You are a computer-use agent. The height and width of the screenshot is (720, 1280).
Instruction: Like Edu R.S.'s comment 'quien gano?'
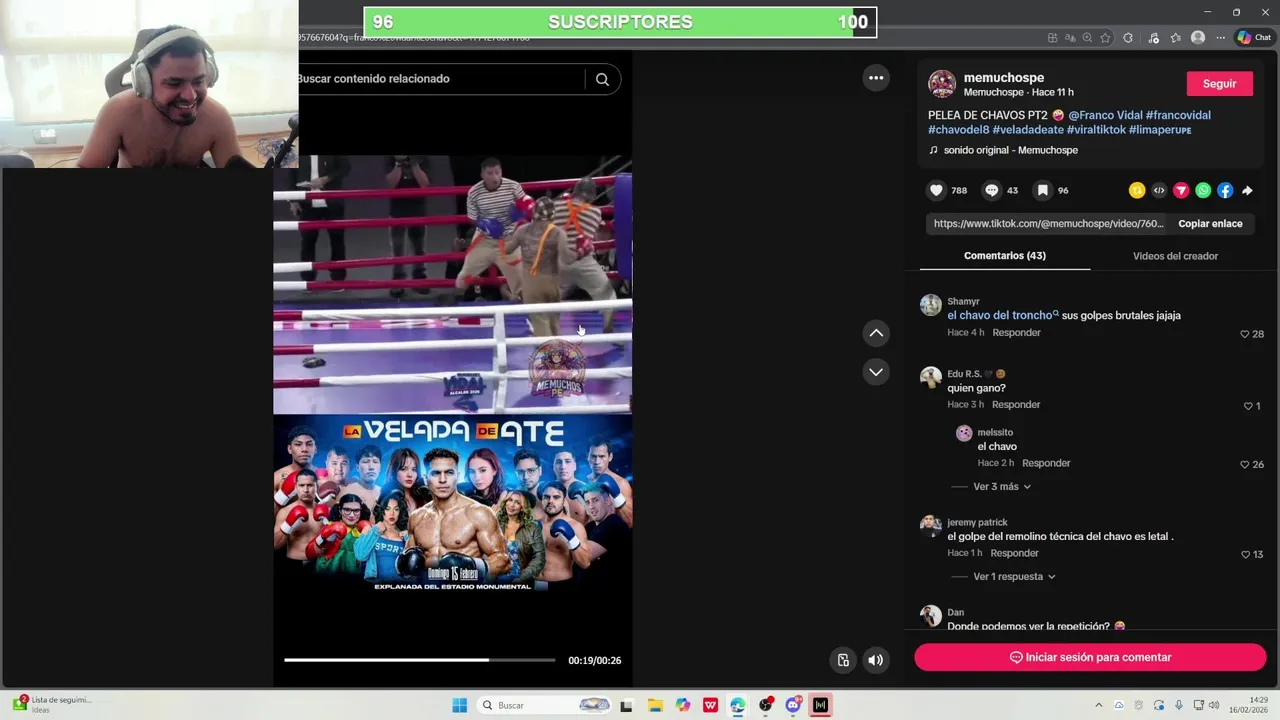pyautogui.click(x=1248, y=406)
